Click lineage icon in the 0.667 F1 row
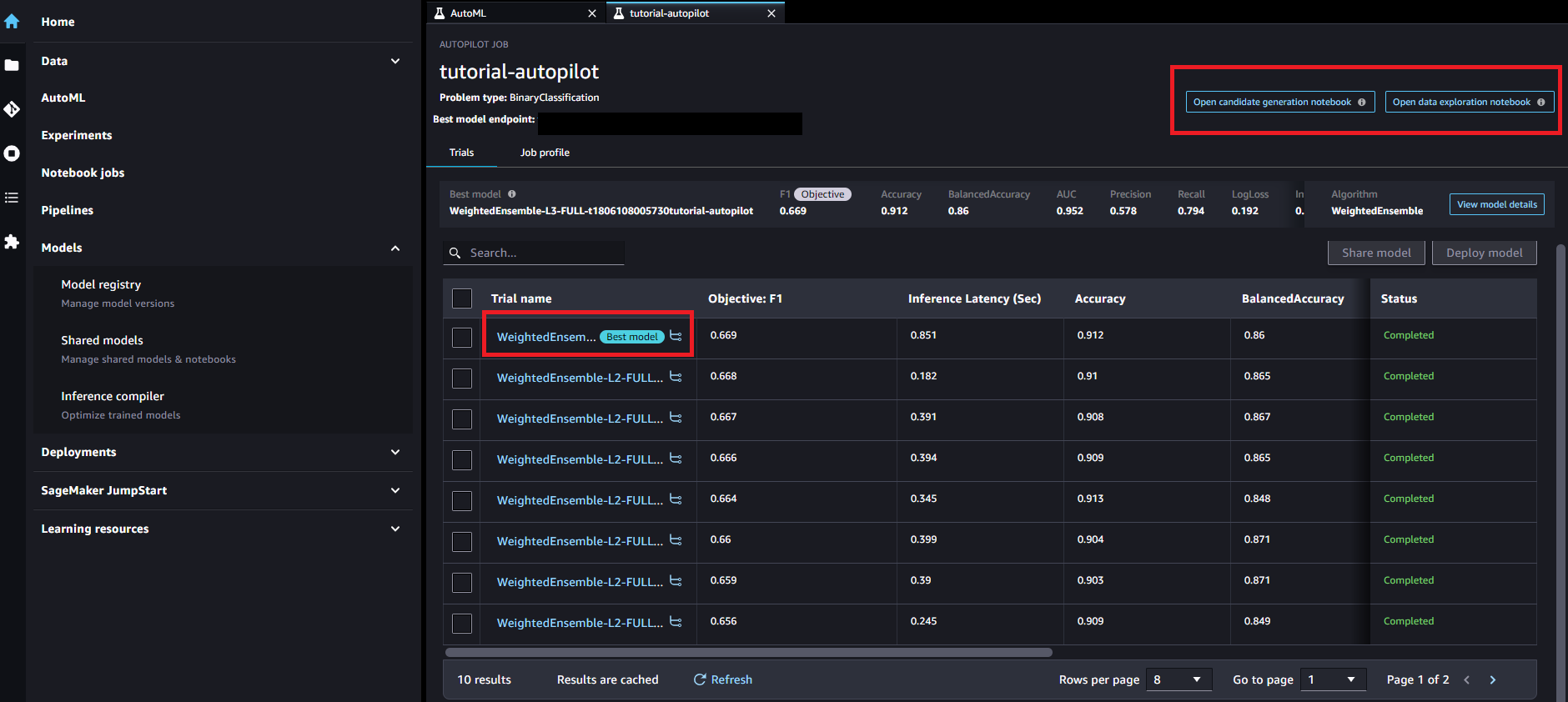1568x702 pixels. pyautogui.click(x=676, y=418)
